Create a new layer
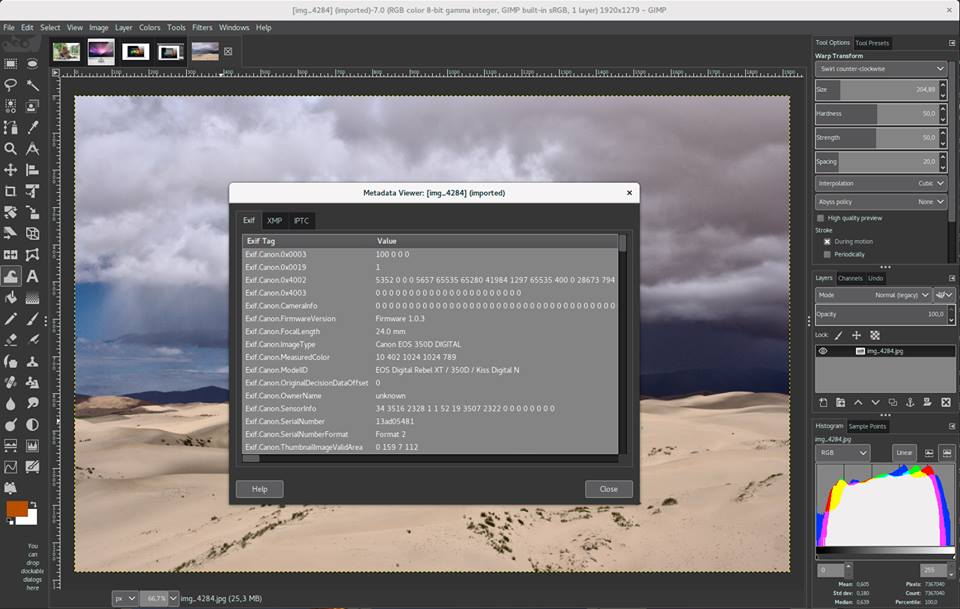The height and width of the screenshot is (609, 960). [x=822, y=401]
